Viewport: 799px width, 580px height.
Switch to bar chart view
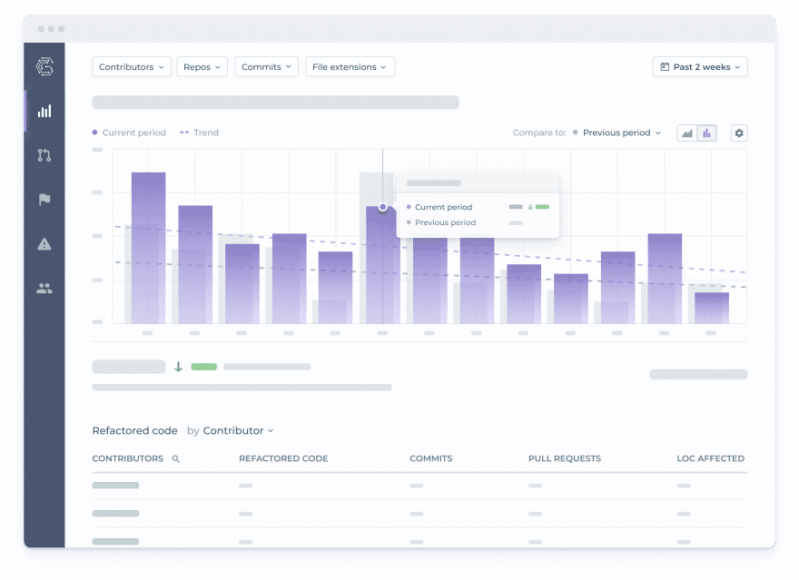707,133
